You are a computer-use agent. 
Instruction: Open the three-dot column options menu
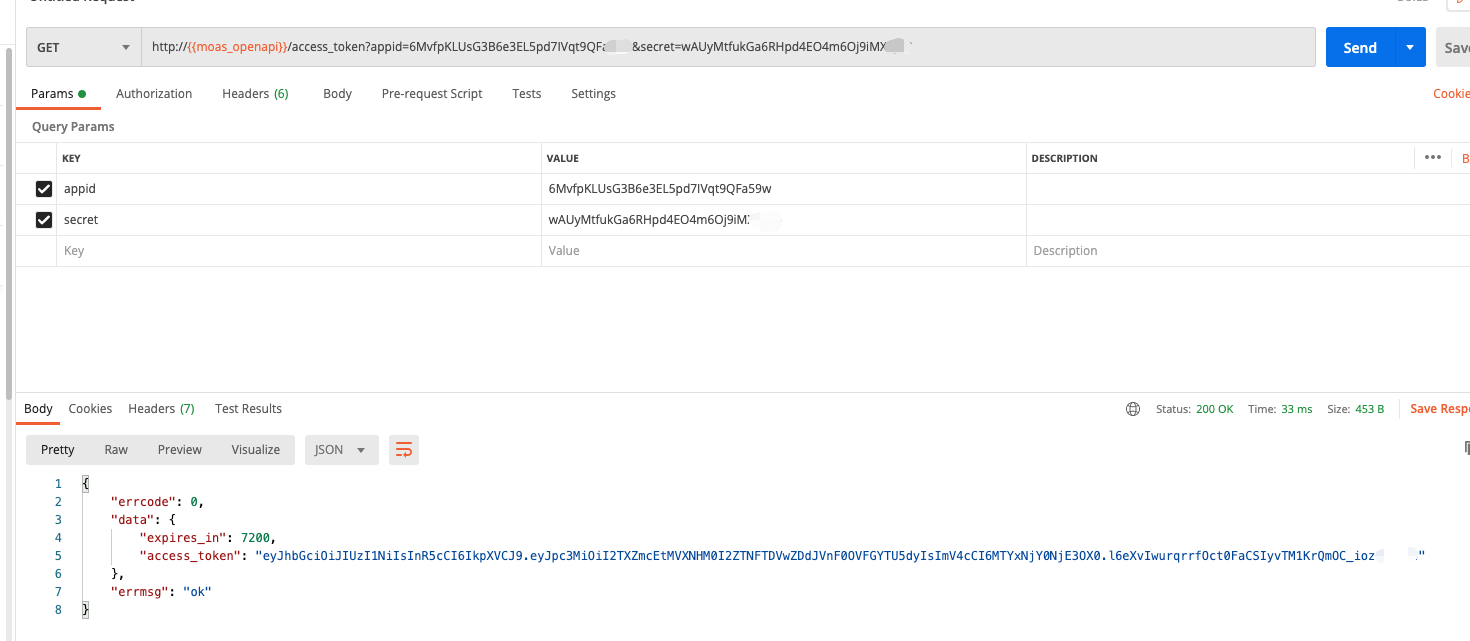click(x=1432, y=158)
